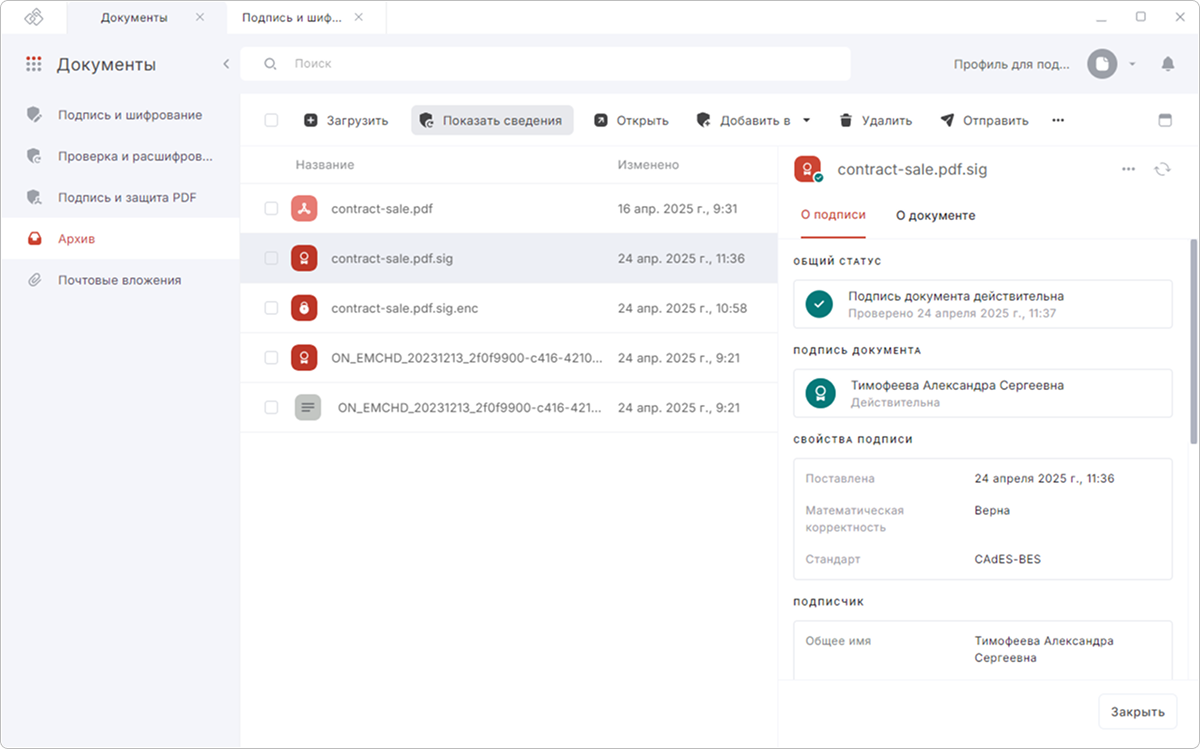1200x749 pixels.
Task: Select the Архив sidebar item
Action: pyautogui.click(x=120, y=239)
